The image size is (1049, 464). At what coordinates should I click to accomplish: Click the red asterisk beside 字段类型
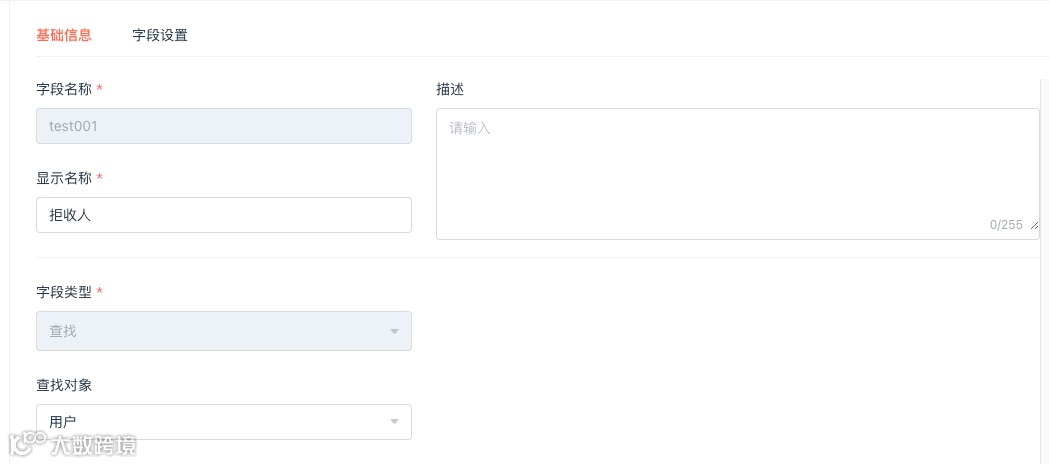[100, 292]
